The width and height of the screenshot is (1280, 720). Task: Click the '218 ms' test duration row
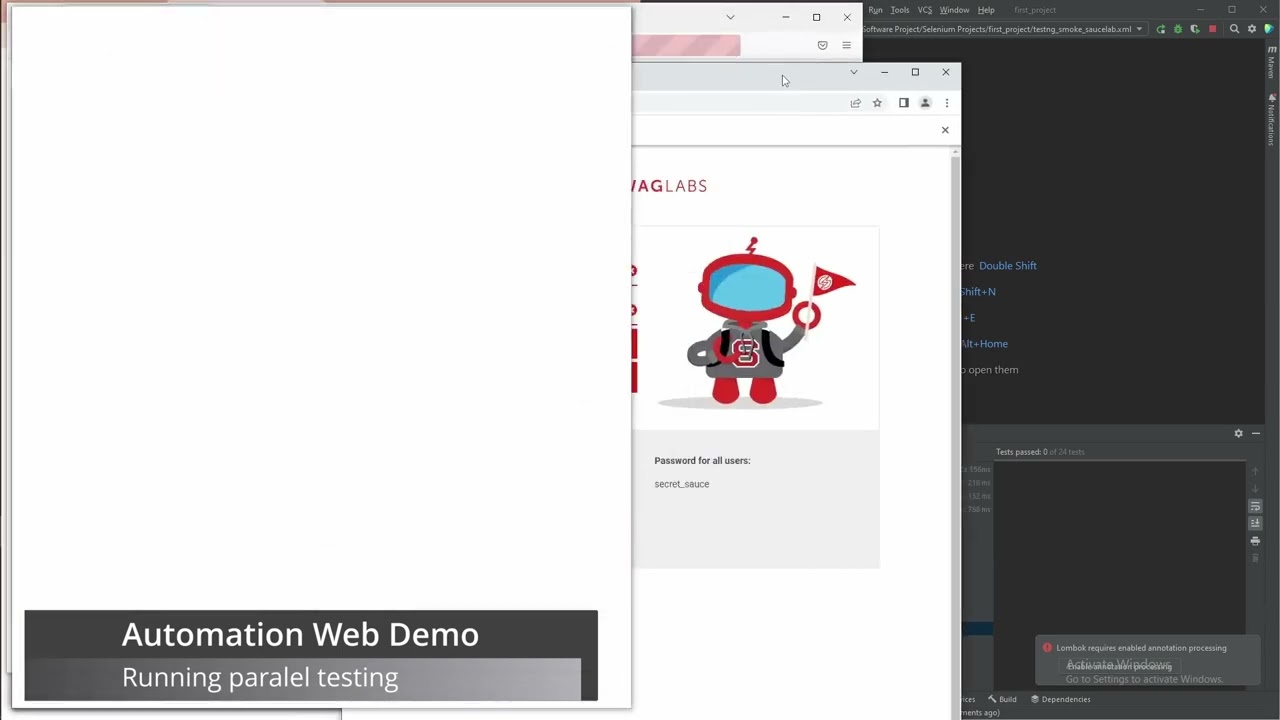[x=977, y=483]
